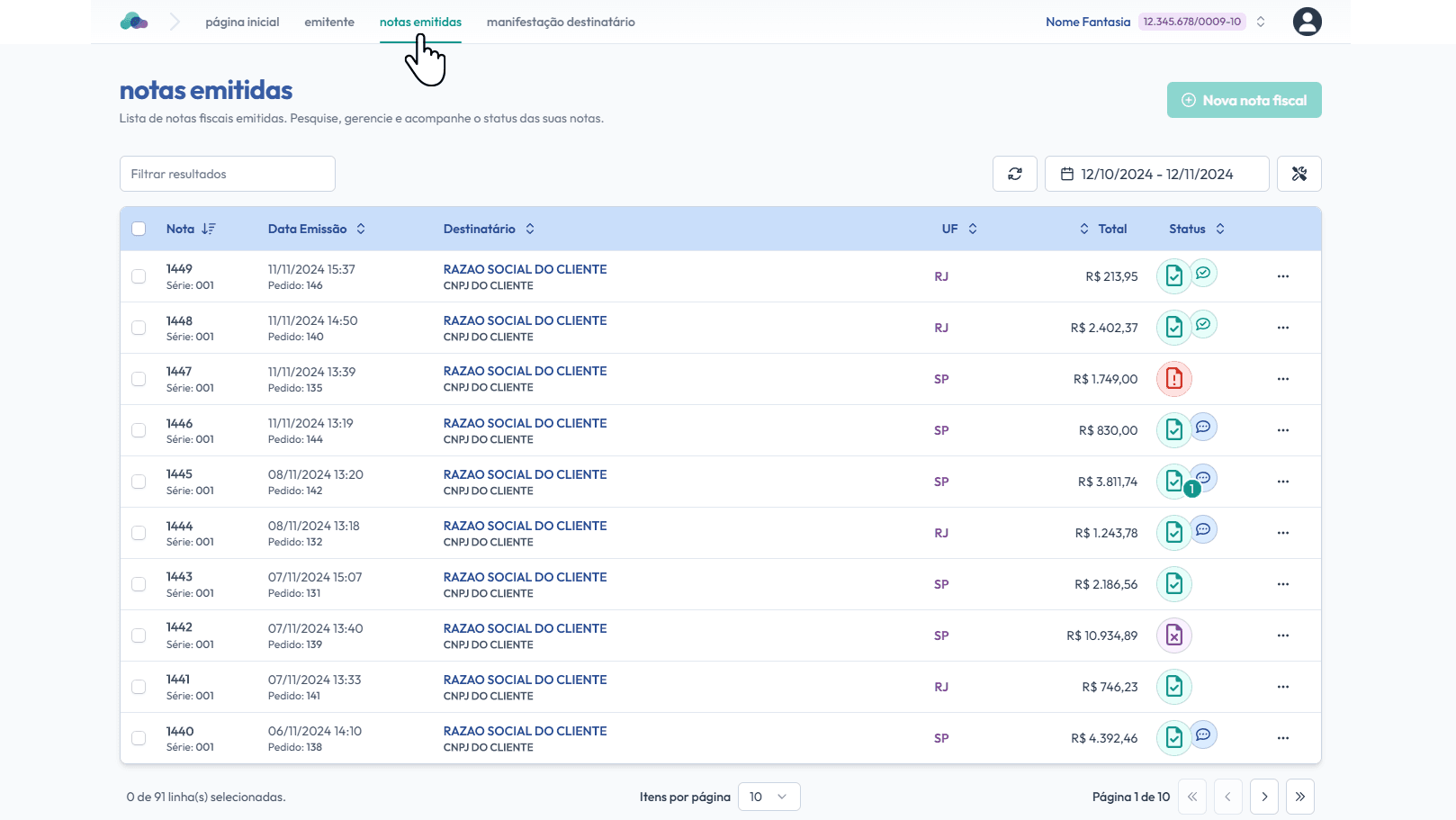Switch to the manifestação destinatário tab
The image size is (1456, 820).
point(561,22)
